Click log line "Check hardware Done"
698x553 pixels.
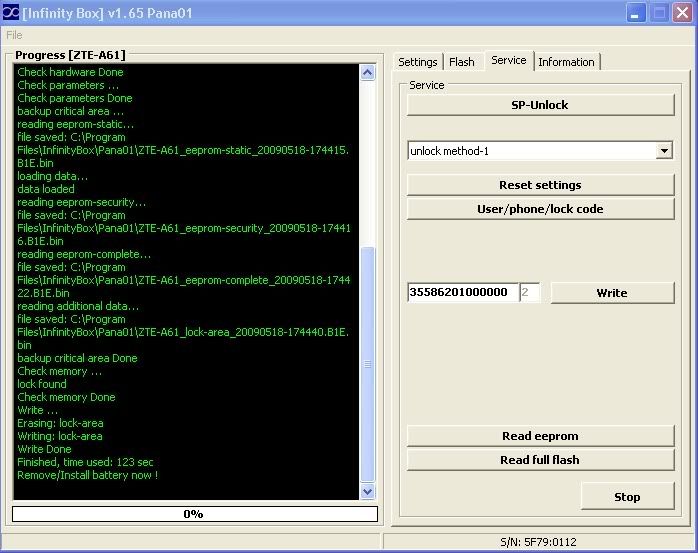coord(70,72)
